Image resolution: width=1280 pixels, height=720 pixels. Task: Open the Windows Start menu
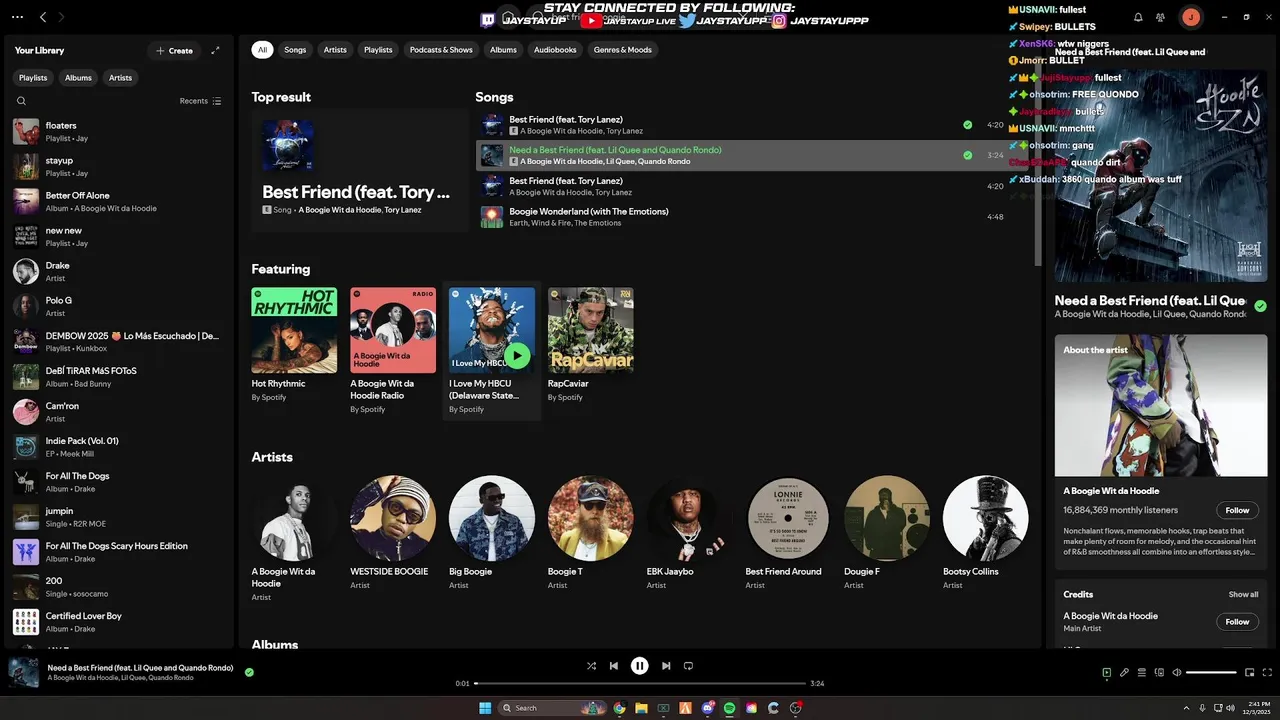[x=485, y=708]
